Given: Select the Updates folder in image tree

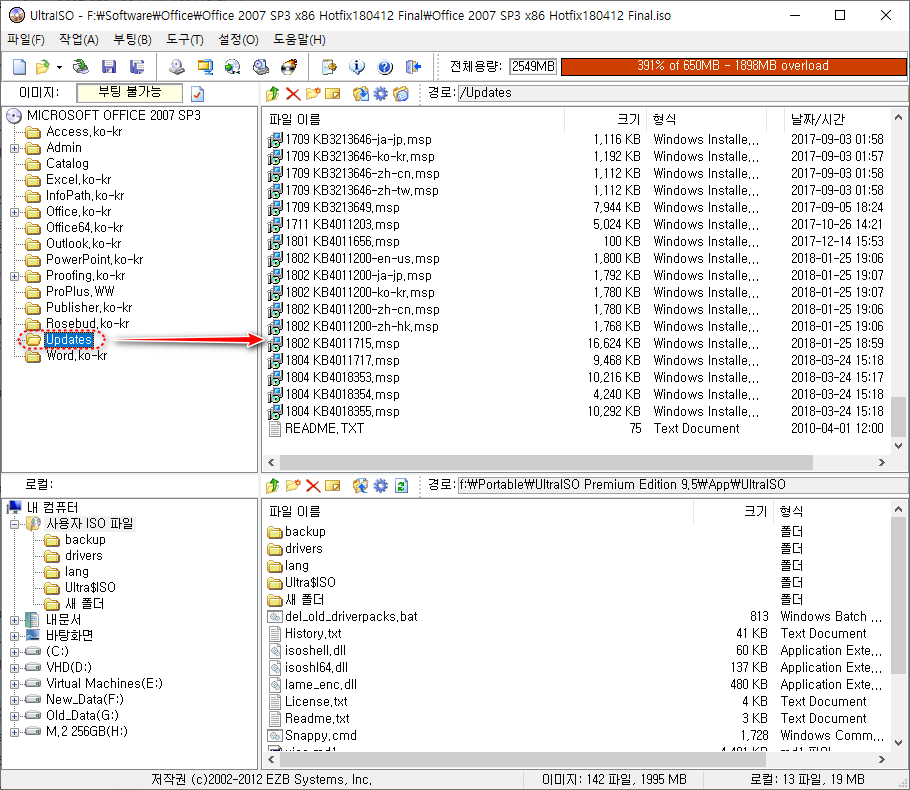Looking at the screenshot, I should click(68, 340).
